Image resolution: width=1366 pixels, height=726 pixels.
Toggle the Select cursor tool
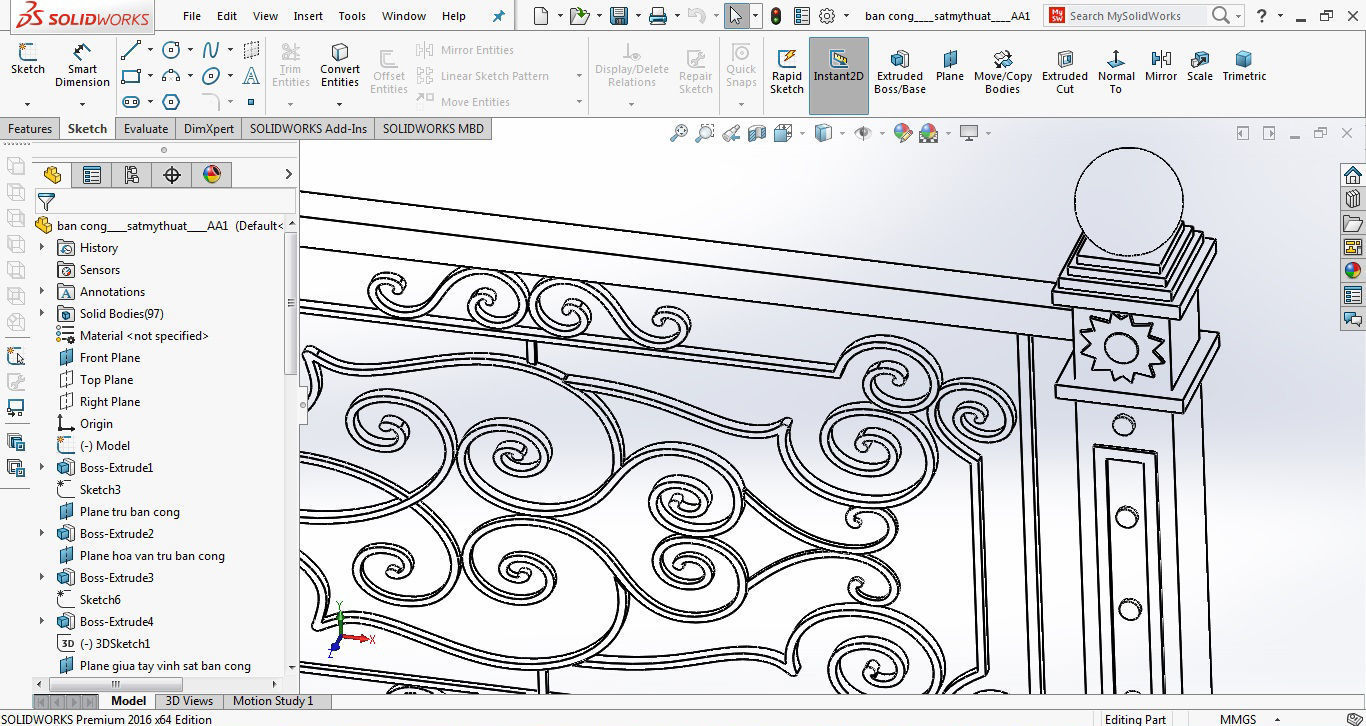point(736,16)
